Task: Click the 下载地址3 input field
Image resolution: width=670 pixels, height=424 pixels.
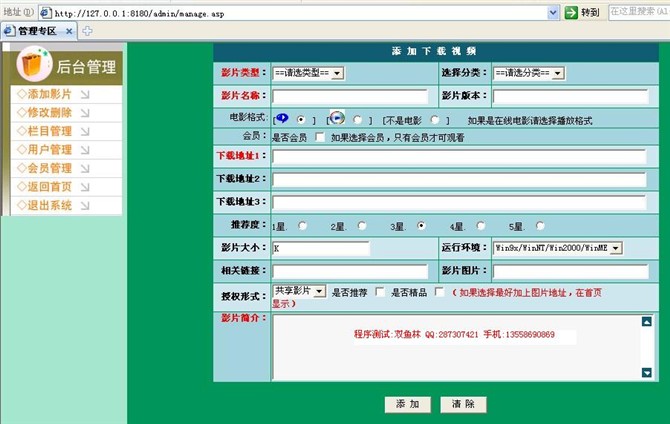Action: coord(459,203)
